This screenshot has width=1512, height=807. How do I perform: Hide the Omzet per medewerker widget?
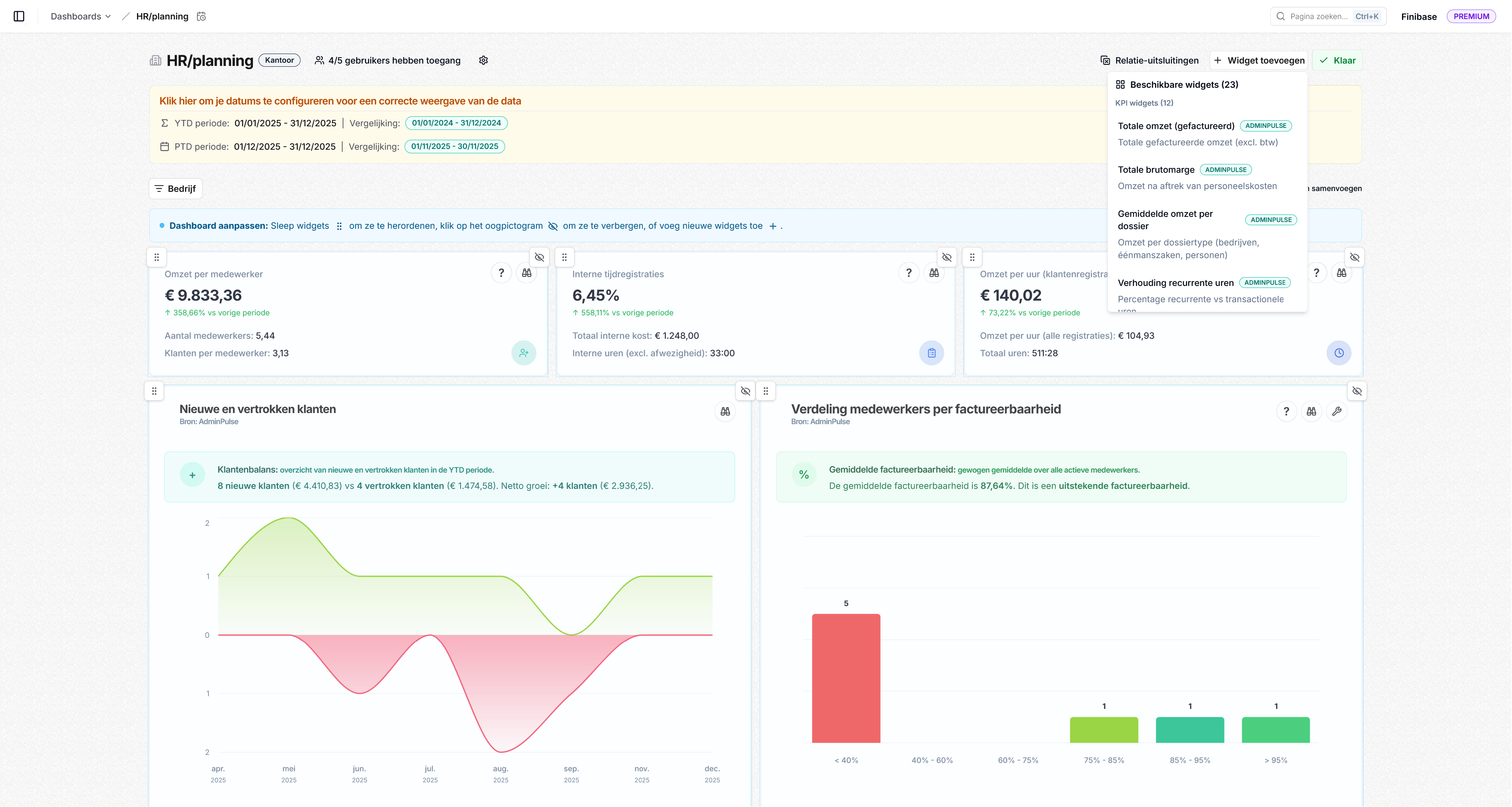pos(540,257)
